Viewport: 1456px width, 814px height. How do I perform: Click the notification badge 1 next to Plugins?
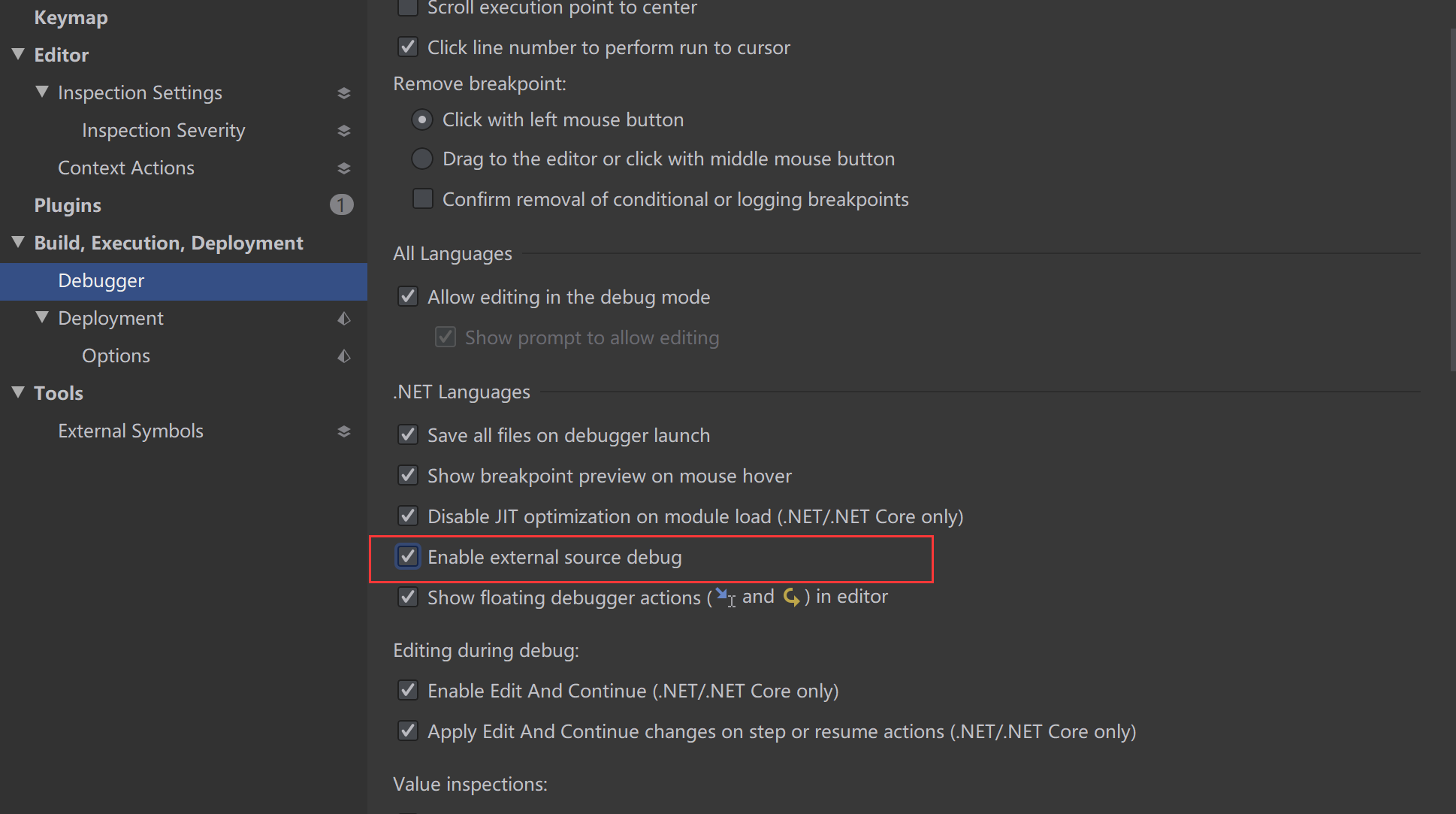pyautogui.click(x=342, y=204)
